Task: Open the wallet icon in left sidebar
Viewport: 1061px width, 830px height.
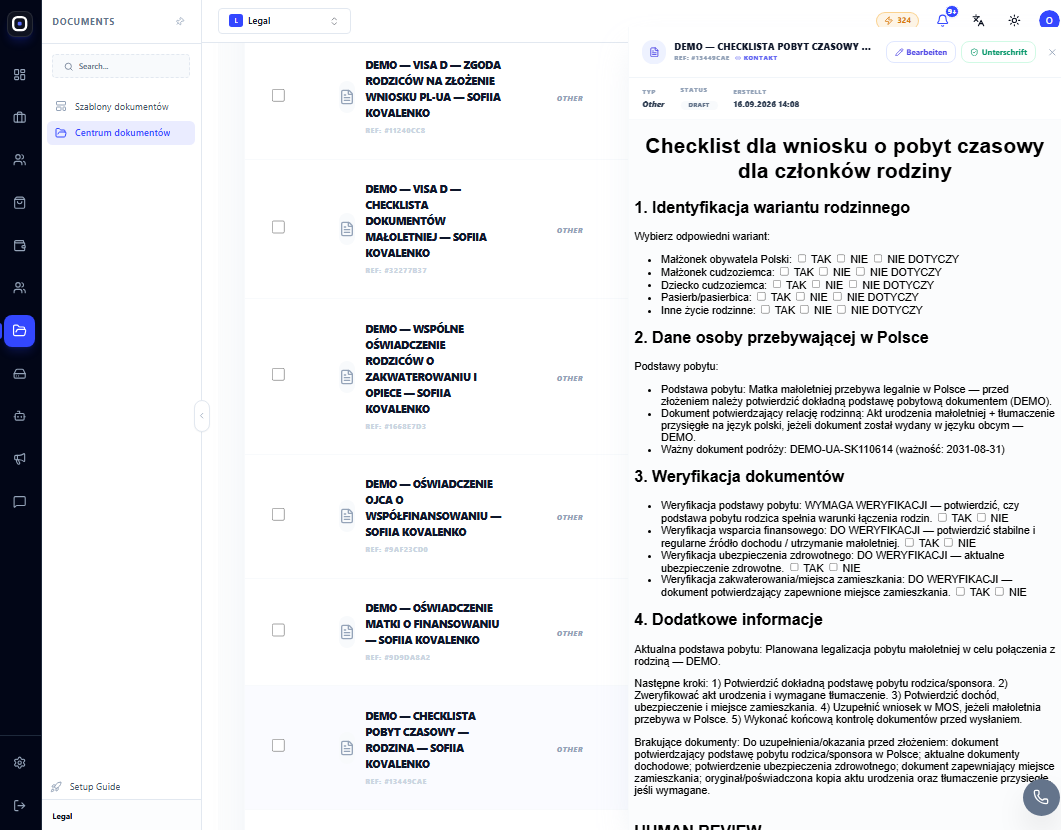Action: tap(20, 246)
